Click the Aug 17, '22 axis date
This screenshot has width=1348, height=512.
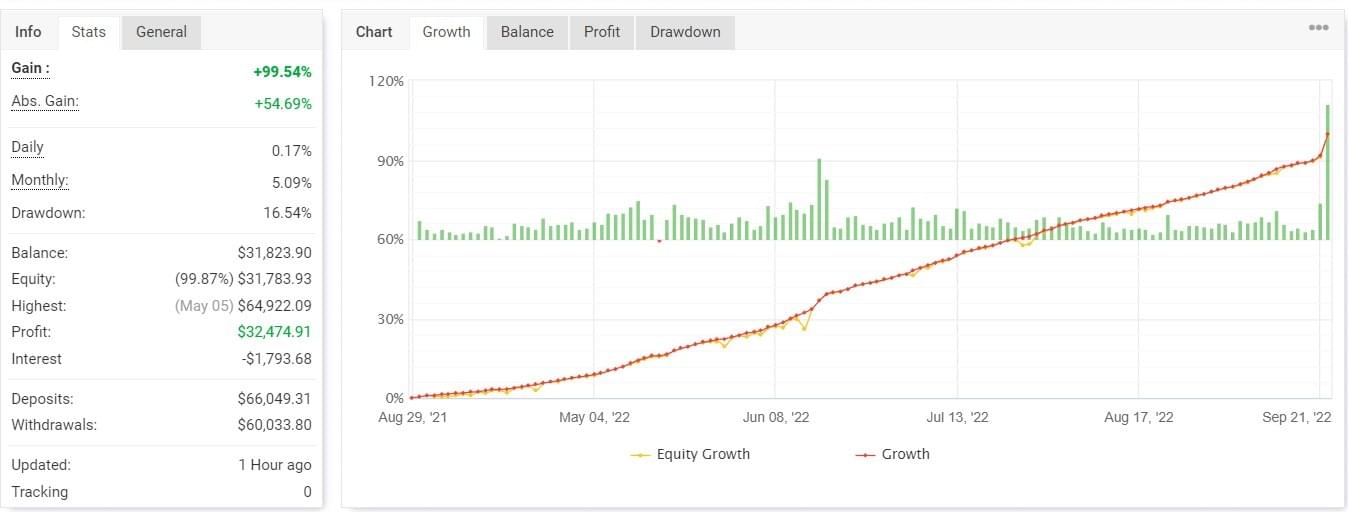1139,417
